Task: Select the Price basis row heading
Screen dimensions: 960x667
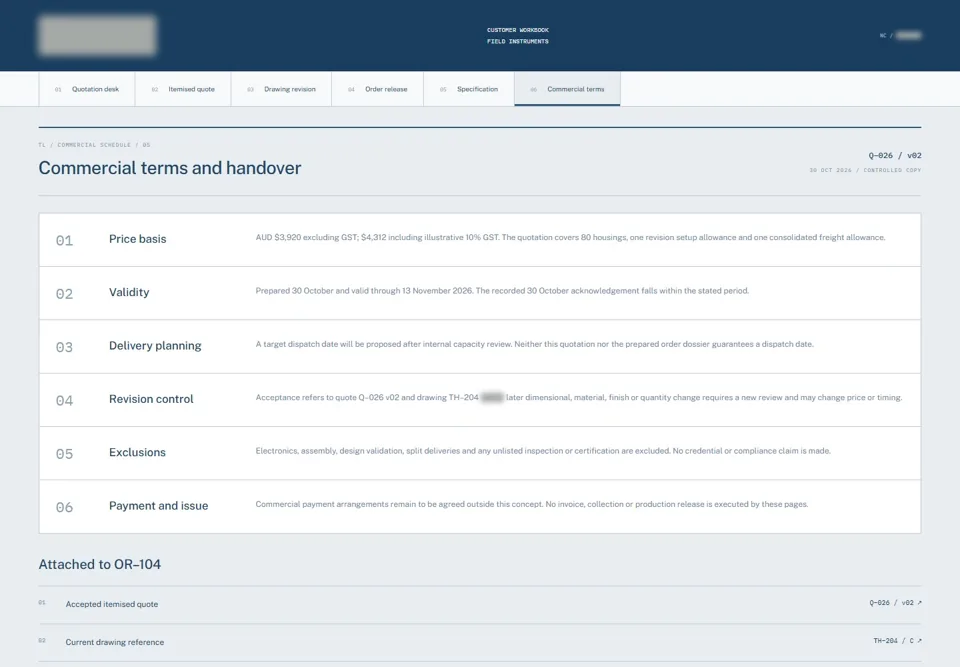Action: tap(138, 239)
